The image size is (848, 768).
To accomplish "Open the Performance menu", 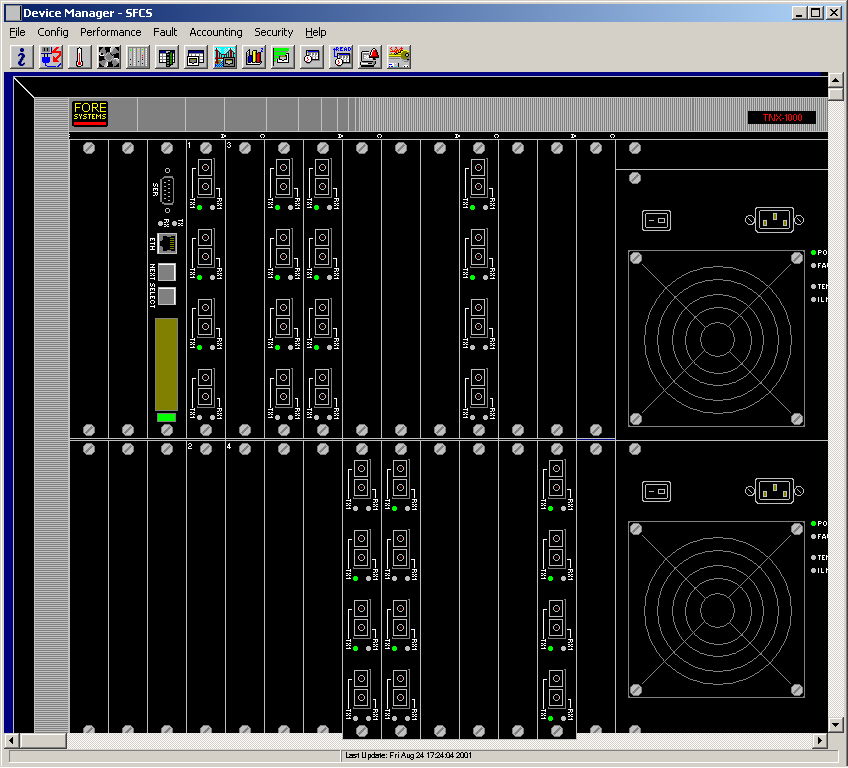I will pyautogui.click(x=111, y=32).
